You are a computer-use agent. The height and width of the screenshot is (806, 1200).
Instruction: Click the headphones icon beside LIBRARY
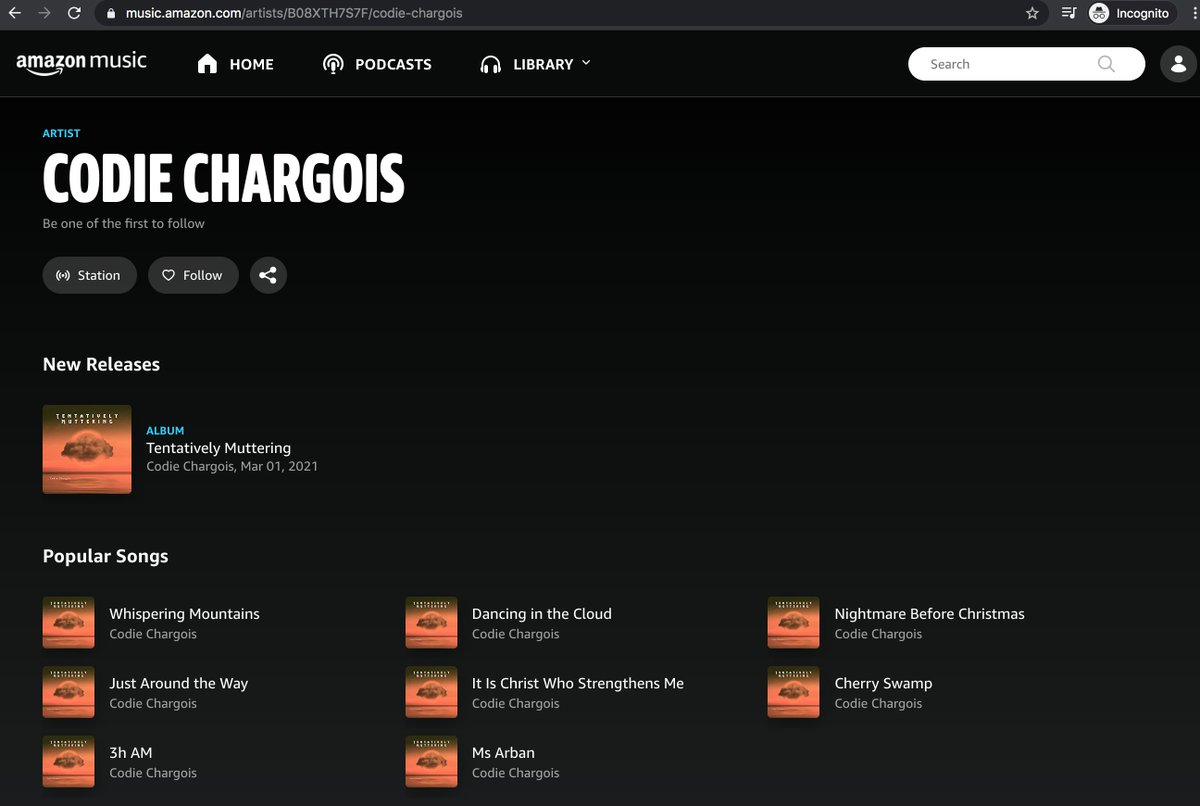click(490, 64)
